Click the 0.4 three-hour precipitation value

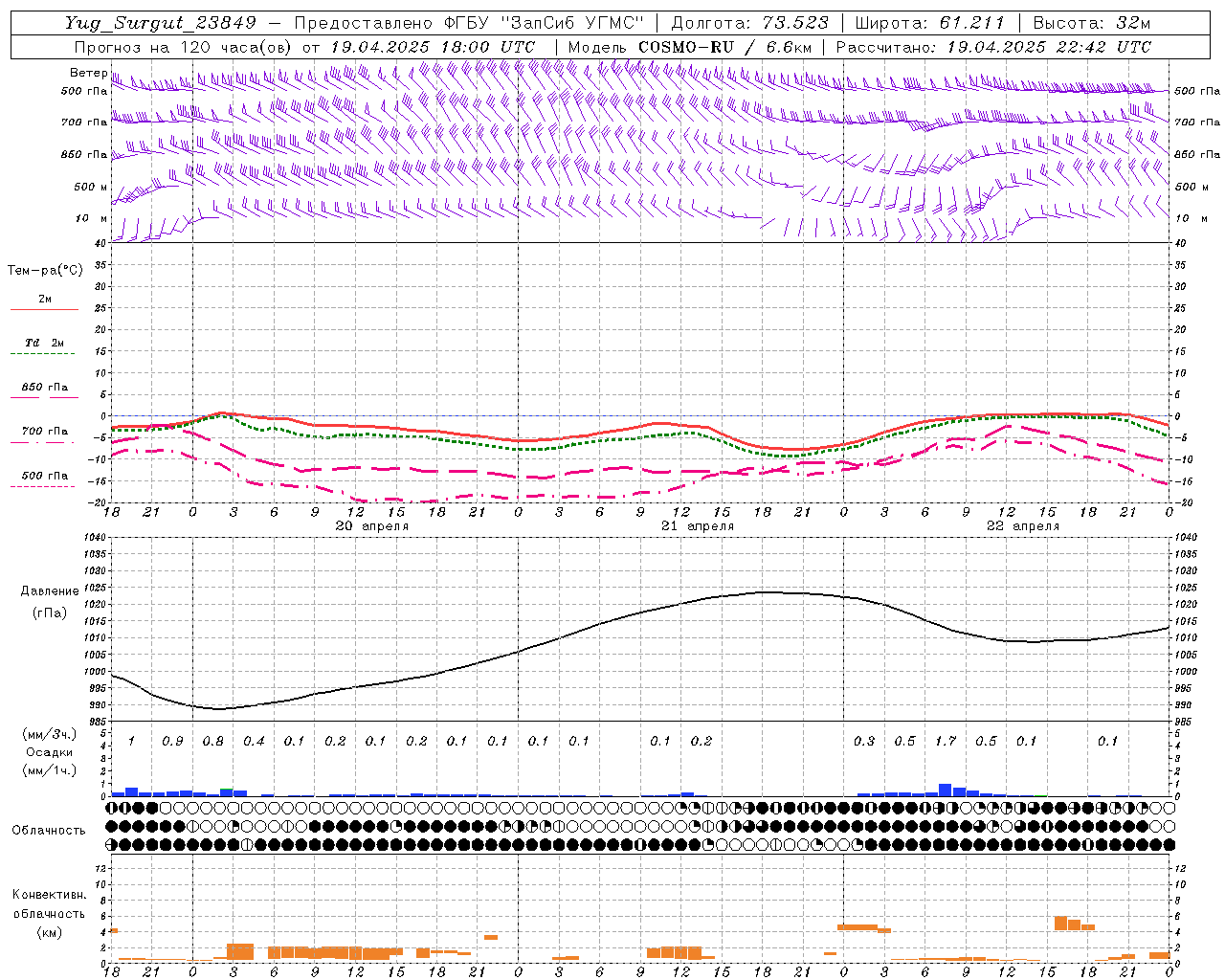click(x=254, y=742)
